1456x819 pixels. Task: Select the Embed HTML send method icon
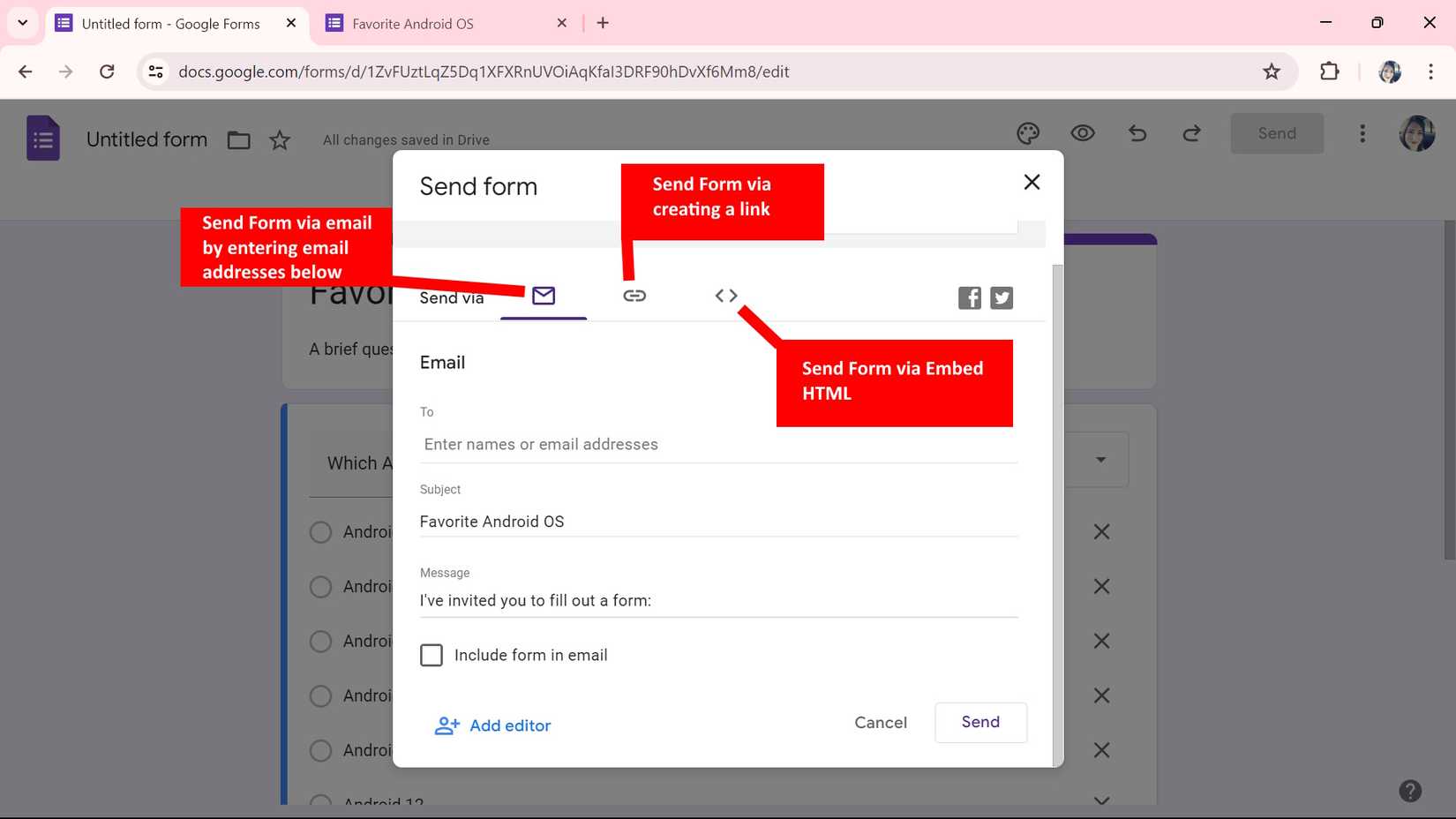click(x=725, y=296)
